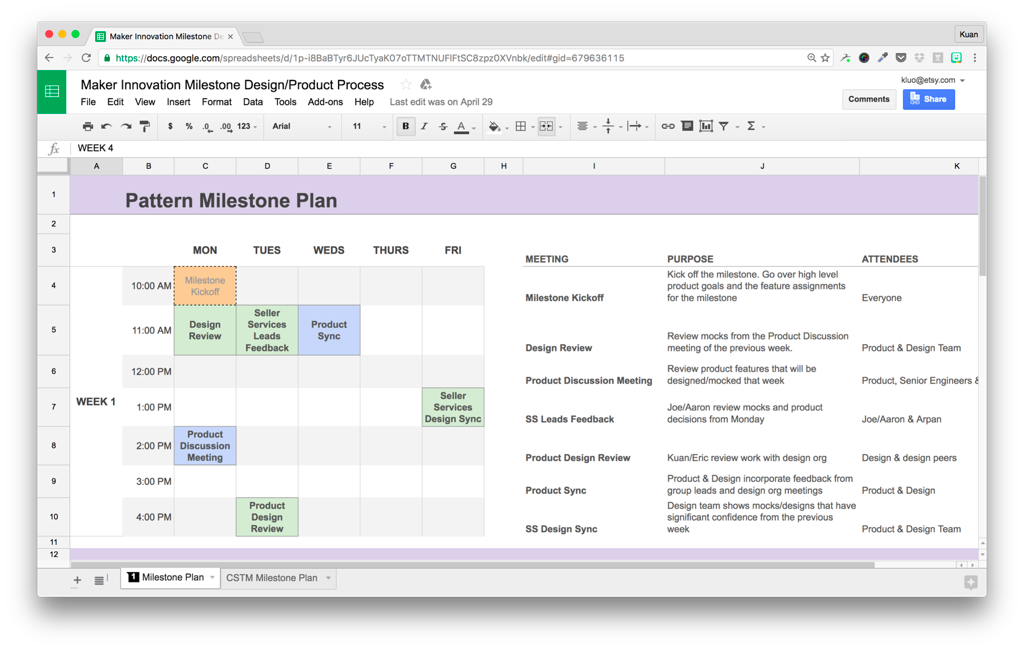Viewport: 1024px width, 650px height.
Task: Open the All sheets list icon
Action: click(99, 580)
